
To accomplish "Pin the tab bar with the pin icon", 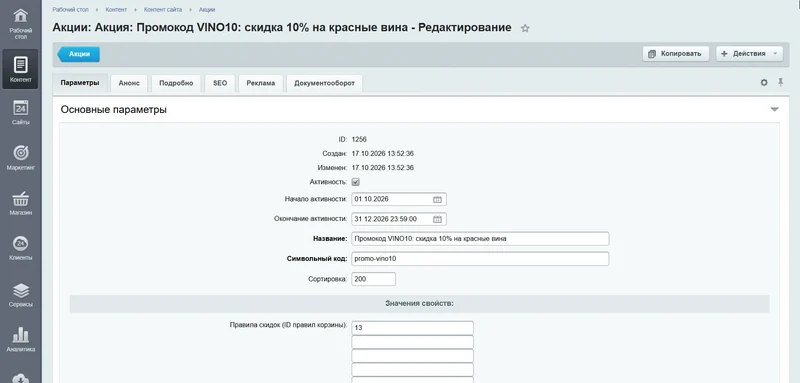I will pyautogui.click(x=781, y=82).
